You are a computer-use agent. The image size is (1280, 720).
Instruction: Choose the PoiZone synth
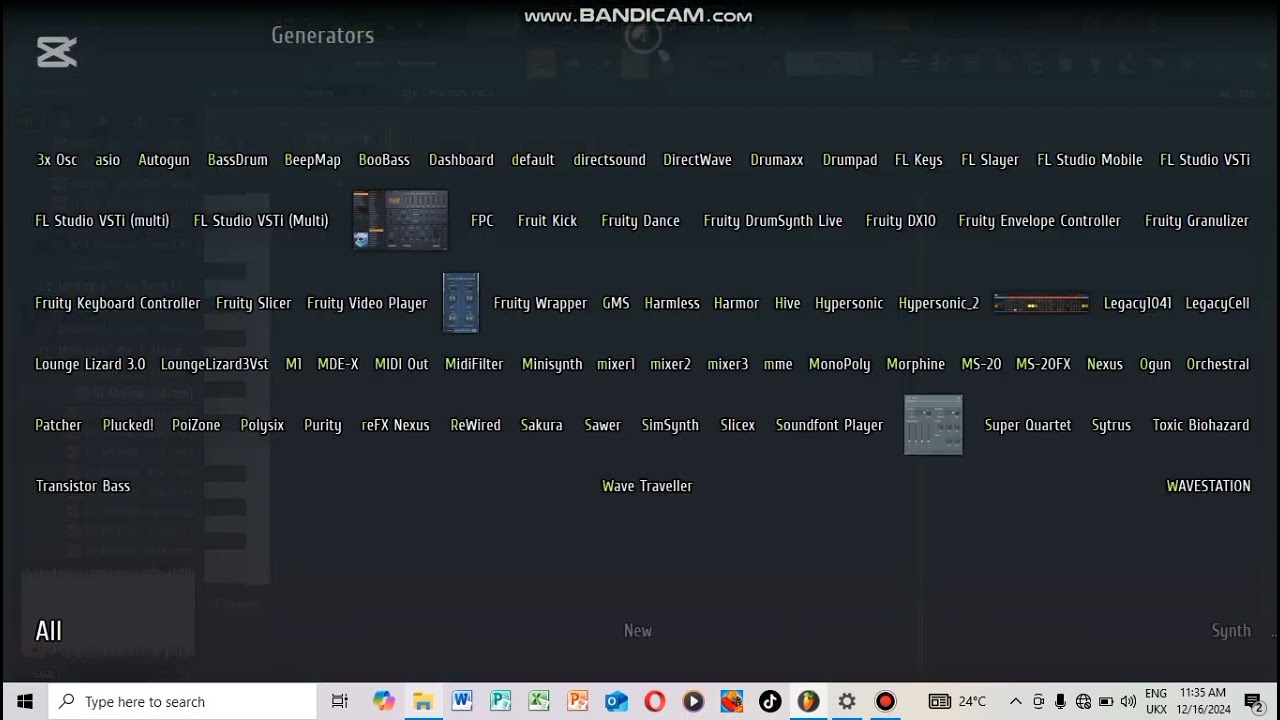[196, 425]
